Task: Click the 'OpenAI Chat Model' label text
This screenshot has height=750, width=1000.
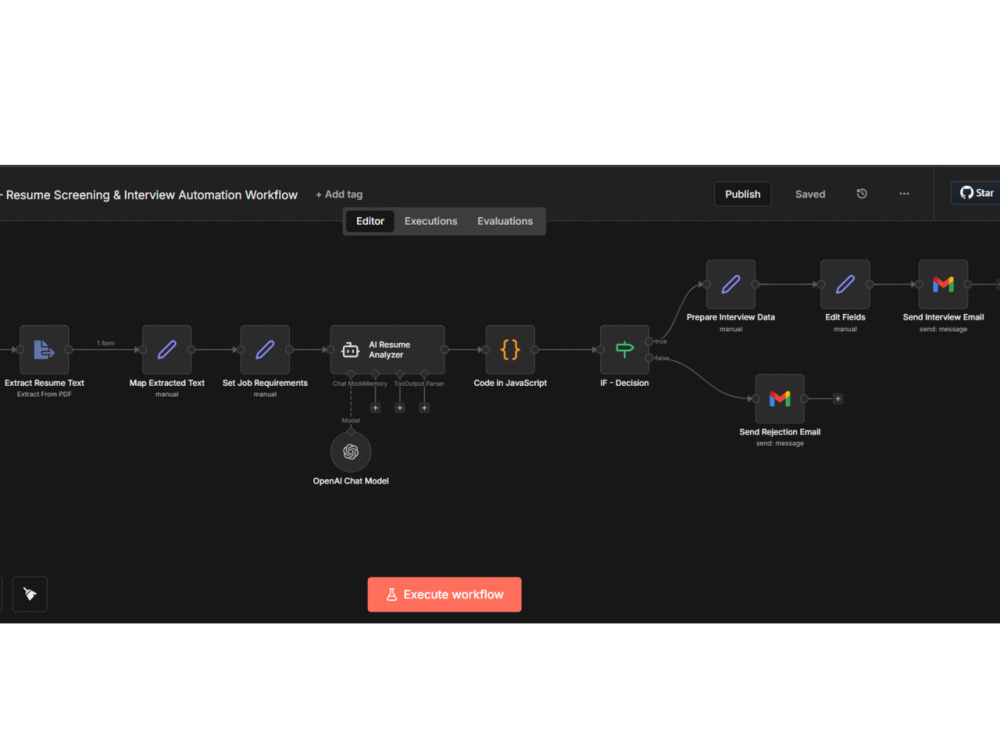Action: click(350, 481)
